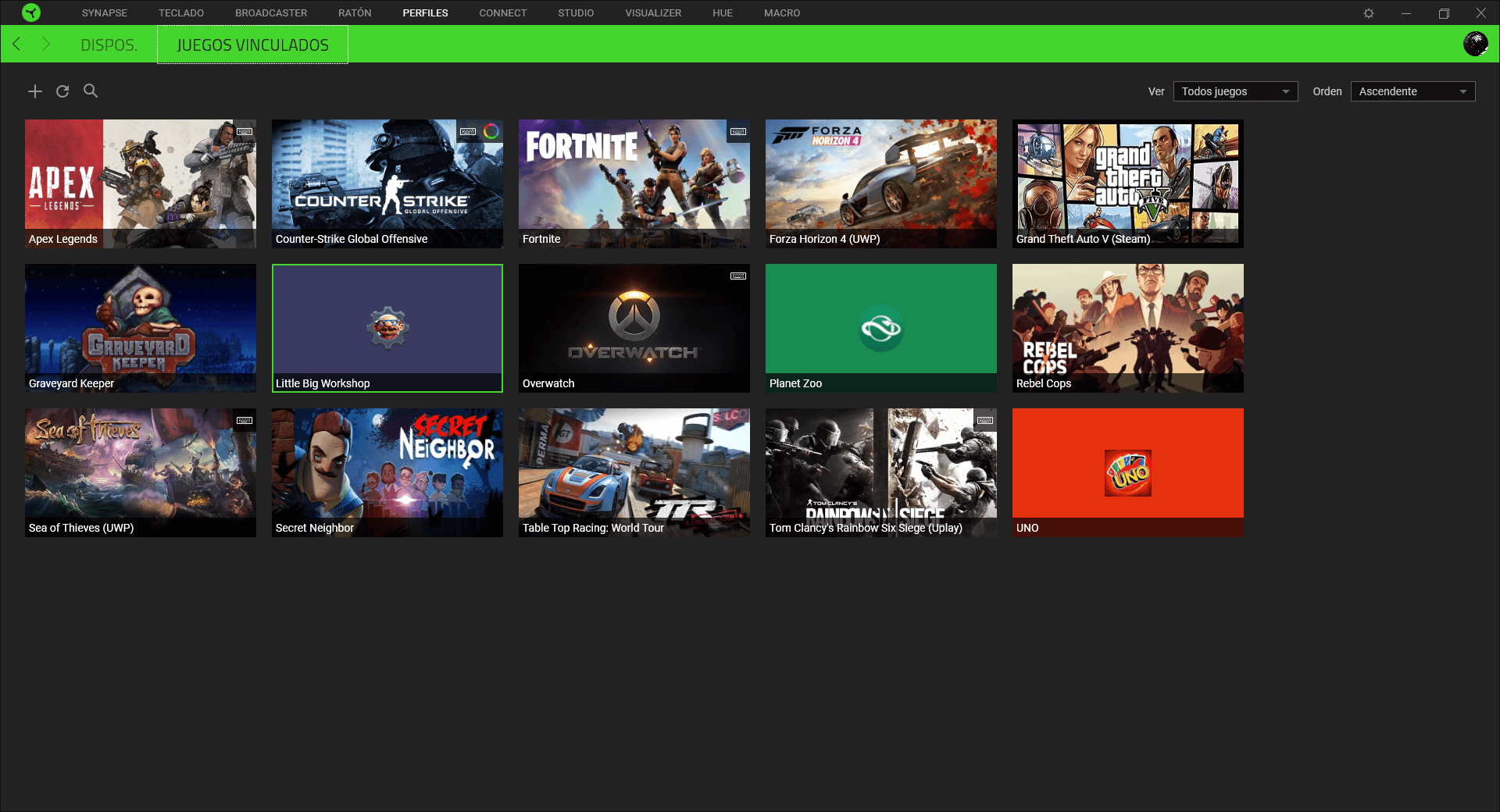The height and width of the screenshot is (812, 1500).
Task: Select the Sea of Thieves (UWP) tile
Action: [x=141, y=472]
